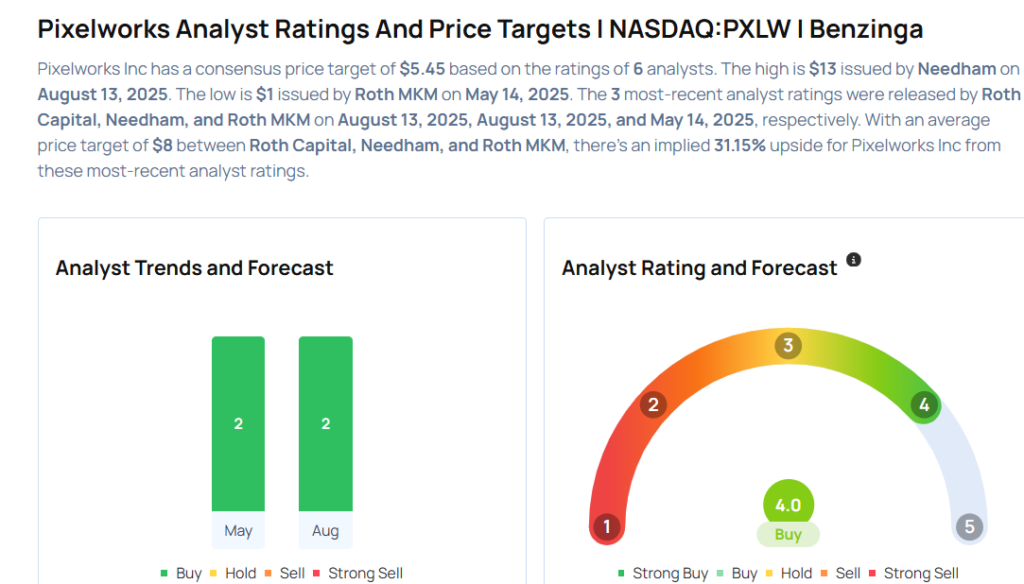Image resolution: width=1024 pixels, height=584 pixels.
Task: Select the Aug month label
Action: click(325, 531)
